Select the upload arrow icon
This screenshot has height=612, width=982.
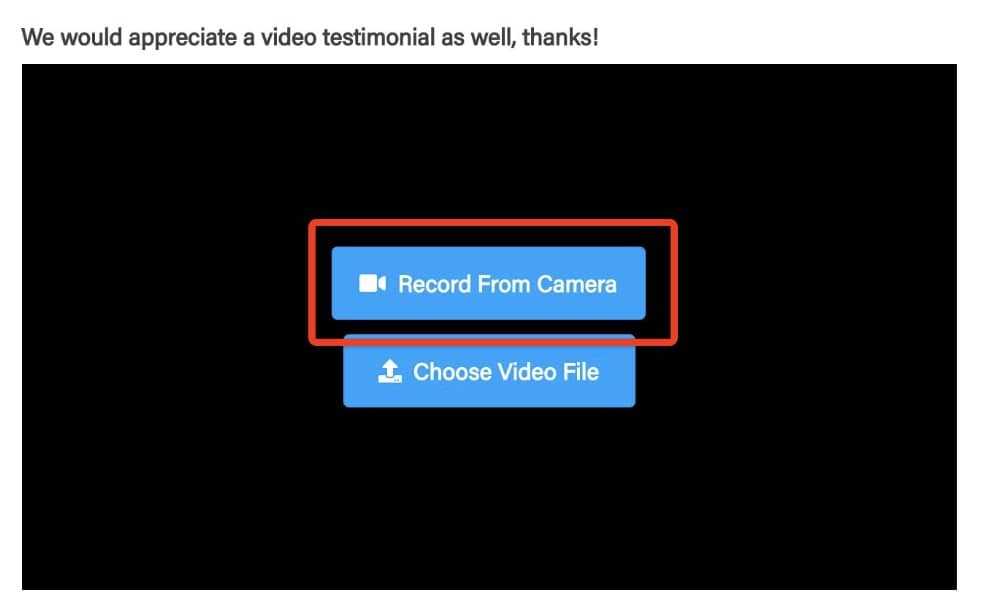click(x=390, y=371)
